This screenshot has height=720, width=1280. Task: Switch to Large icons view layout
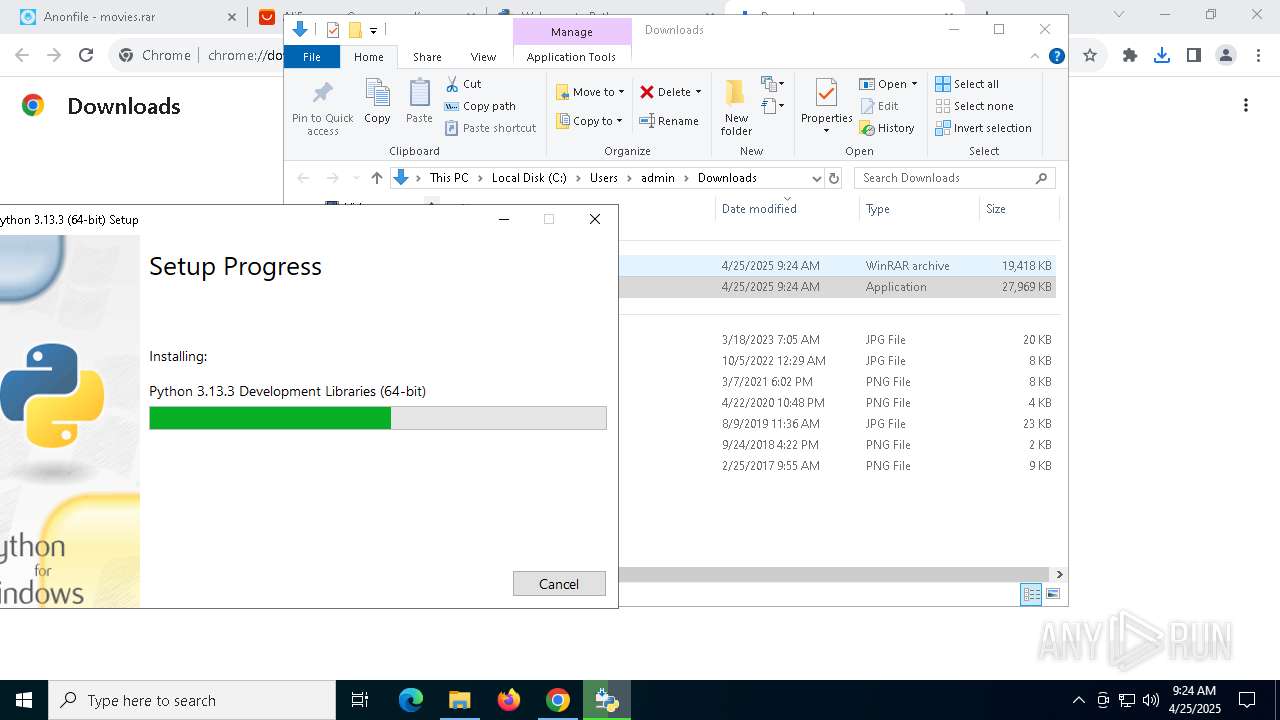1052,595
